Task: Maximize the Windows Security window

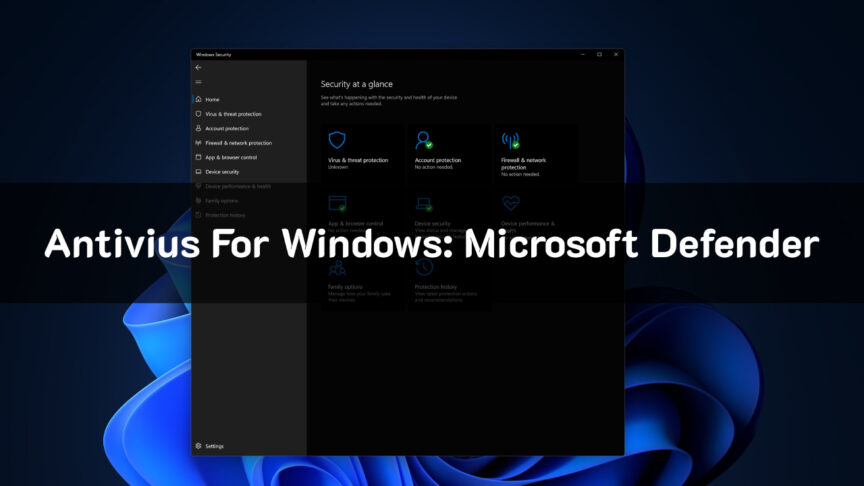Action: tap(600, 55)
